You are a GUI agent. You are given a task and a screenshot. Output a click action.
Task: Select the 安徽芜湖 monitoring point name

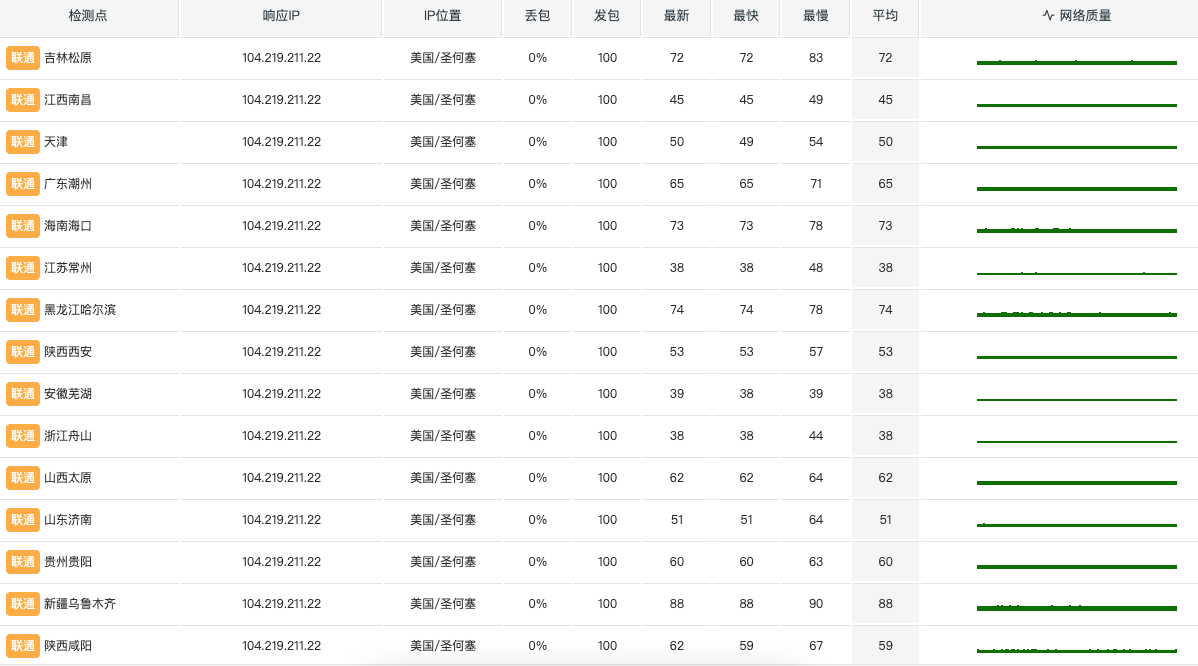(68, 394)
